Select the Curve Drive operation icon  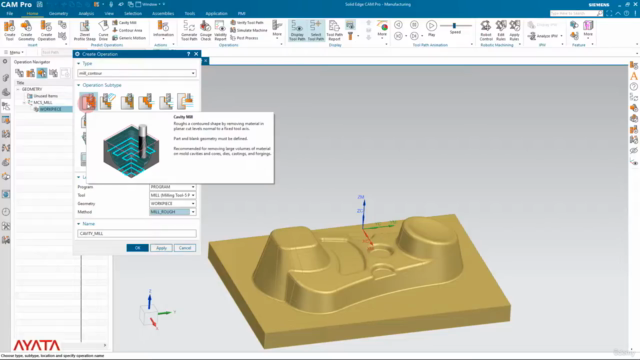(104, 31)
